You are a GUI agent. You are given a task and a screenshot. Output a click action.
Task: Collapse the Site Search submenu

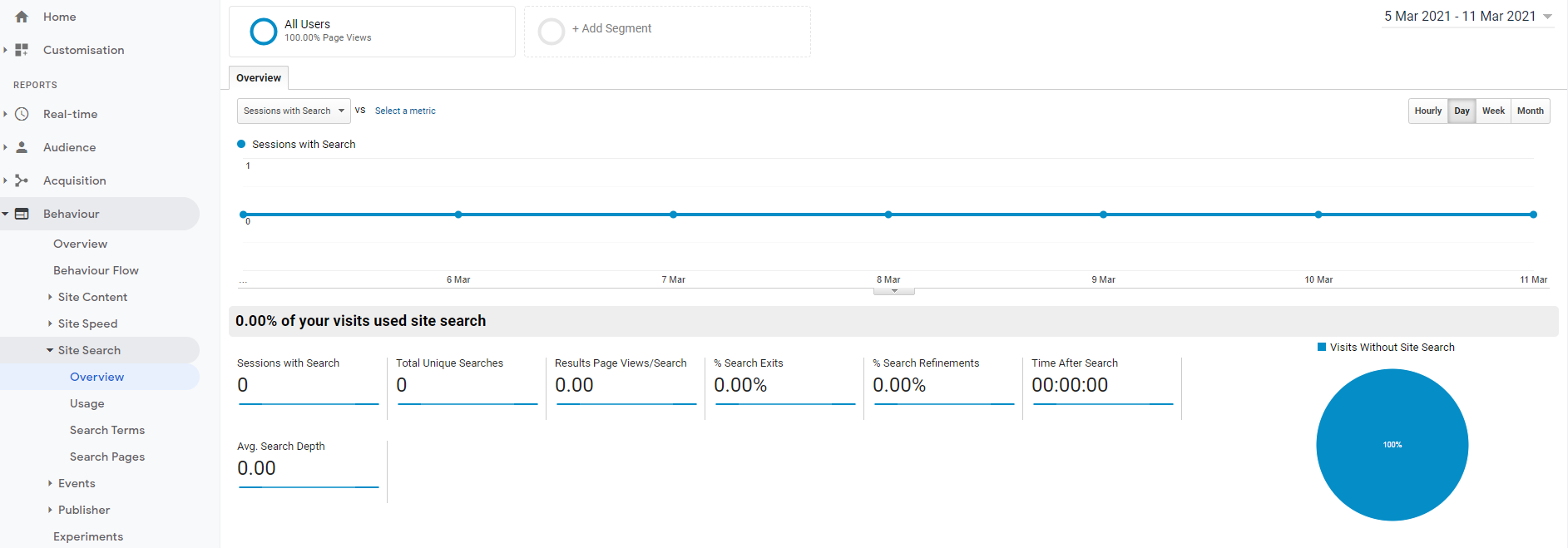point(50,350)
